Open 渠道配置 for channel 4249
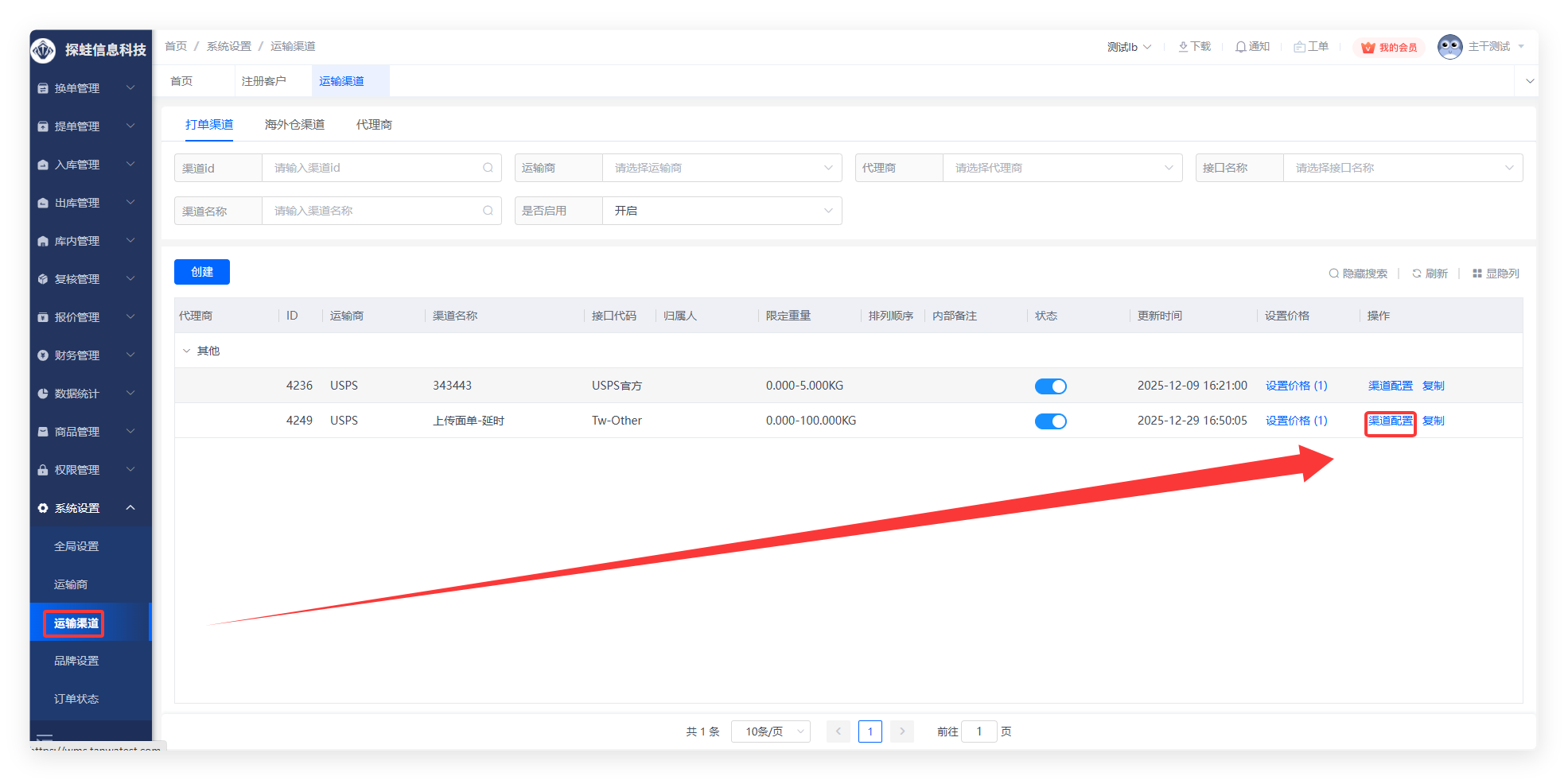This screenshot has height=780, width=1568. pos(1390,421)
